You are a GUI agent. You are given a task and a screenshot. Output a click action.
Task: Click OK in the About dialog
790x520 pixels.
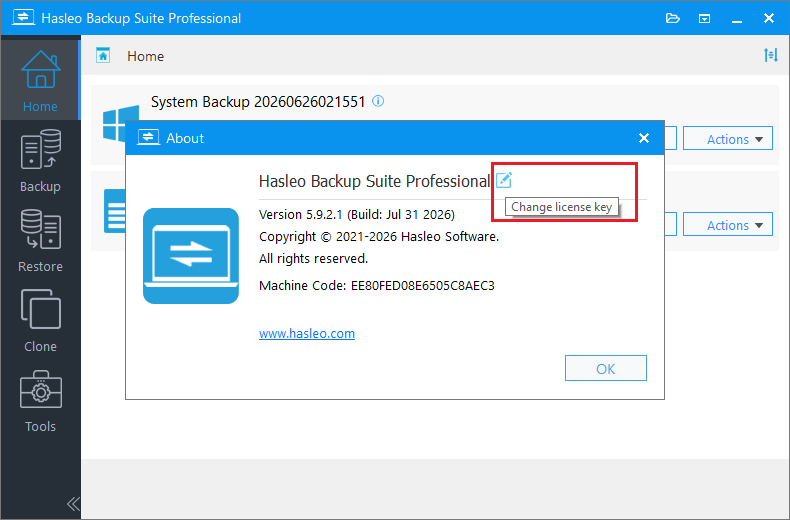(606, 368)
